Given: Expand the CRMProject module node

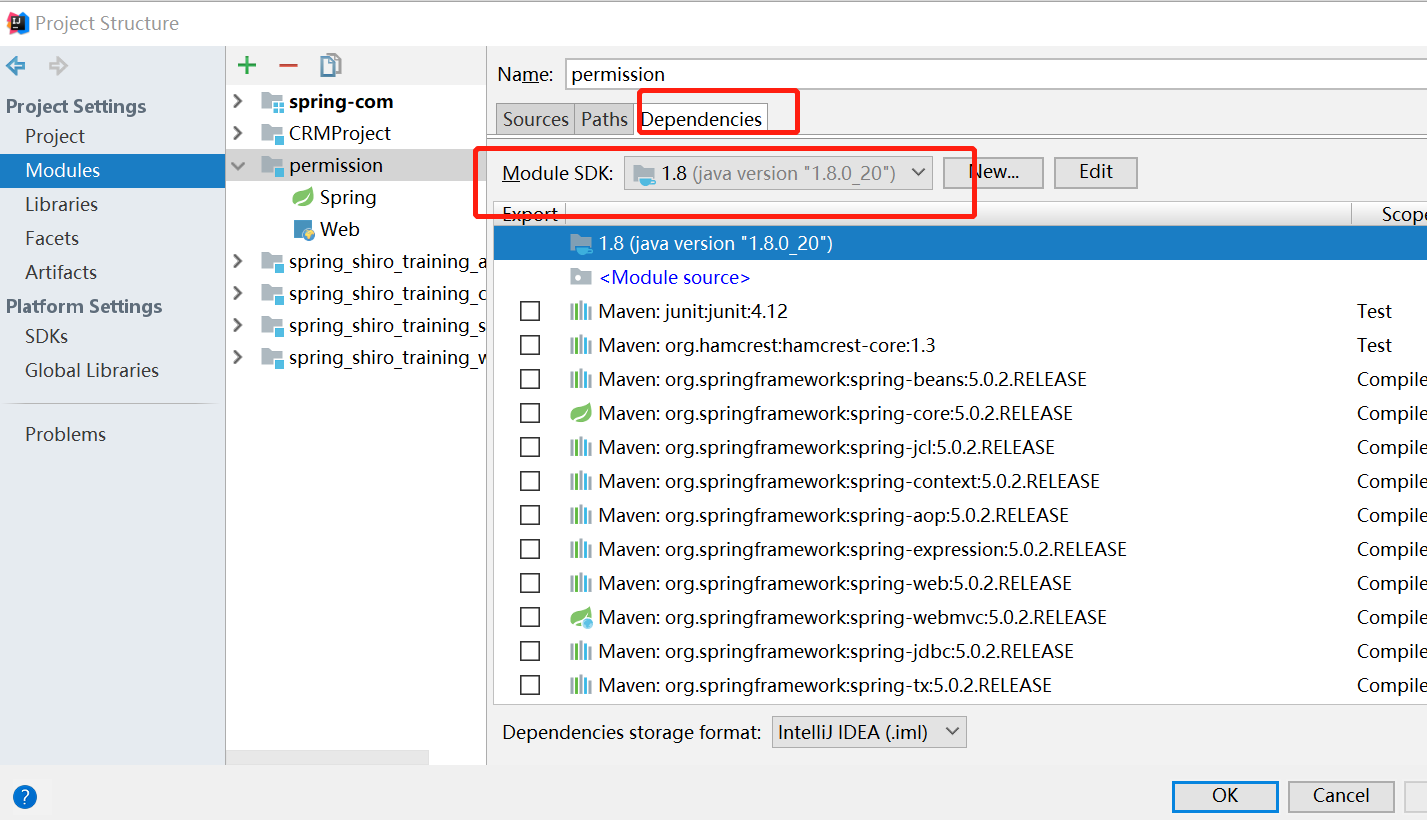Looking at the screenshot, I should pos(237,133).
